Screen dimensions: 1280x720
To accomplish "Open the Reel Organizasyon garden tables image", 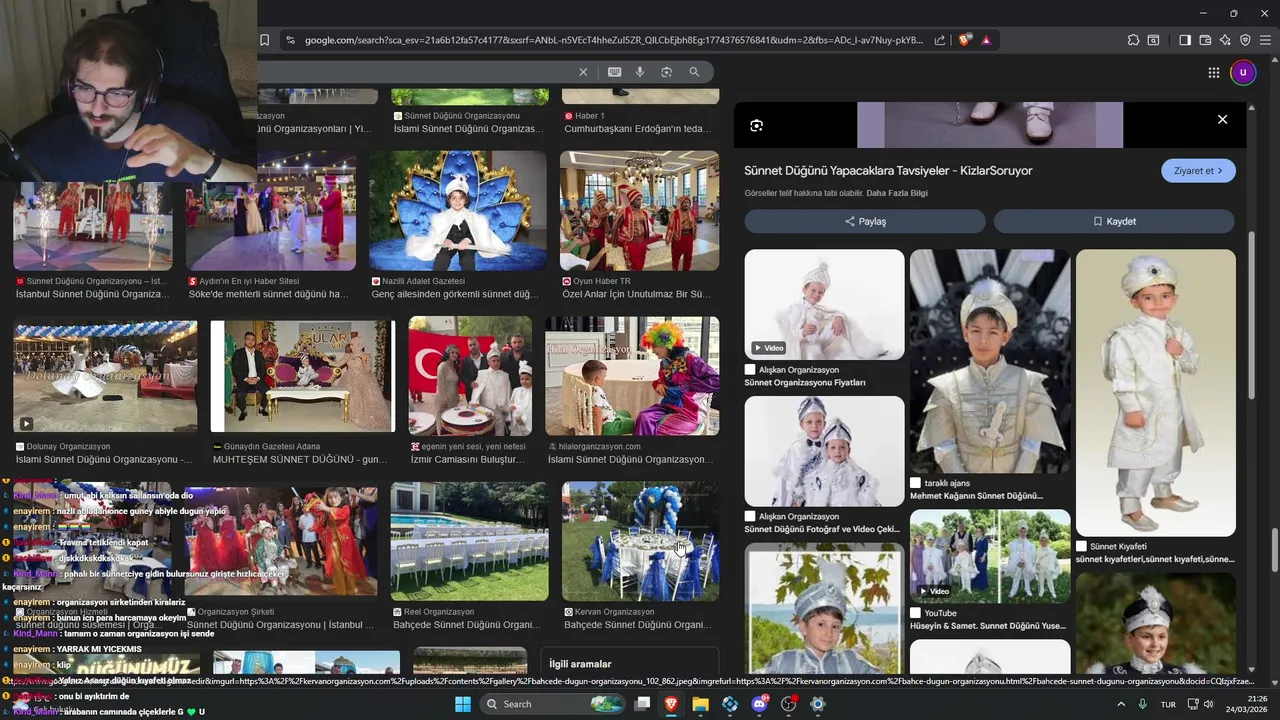I will [x=470, y=541].
